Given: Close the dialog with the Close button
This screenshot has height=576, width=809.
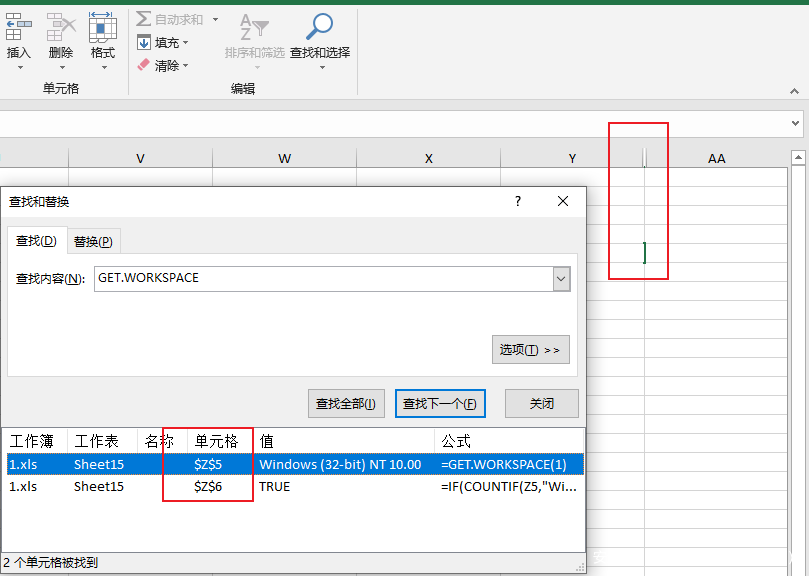Looking at the screenshot, I should pos(542,404).
